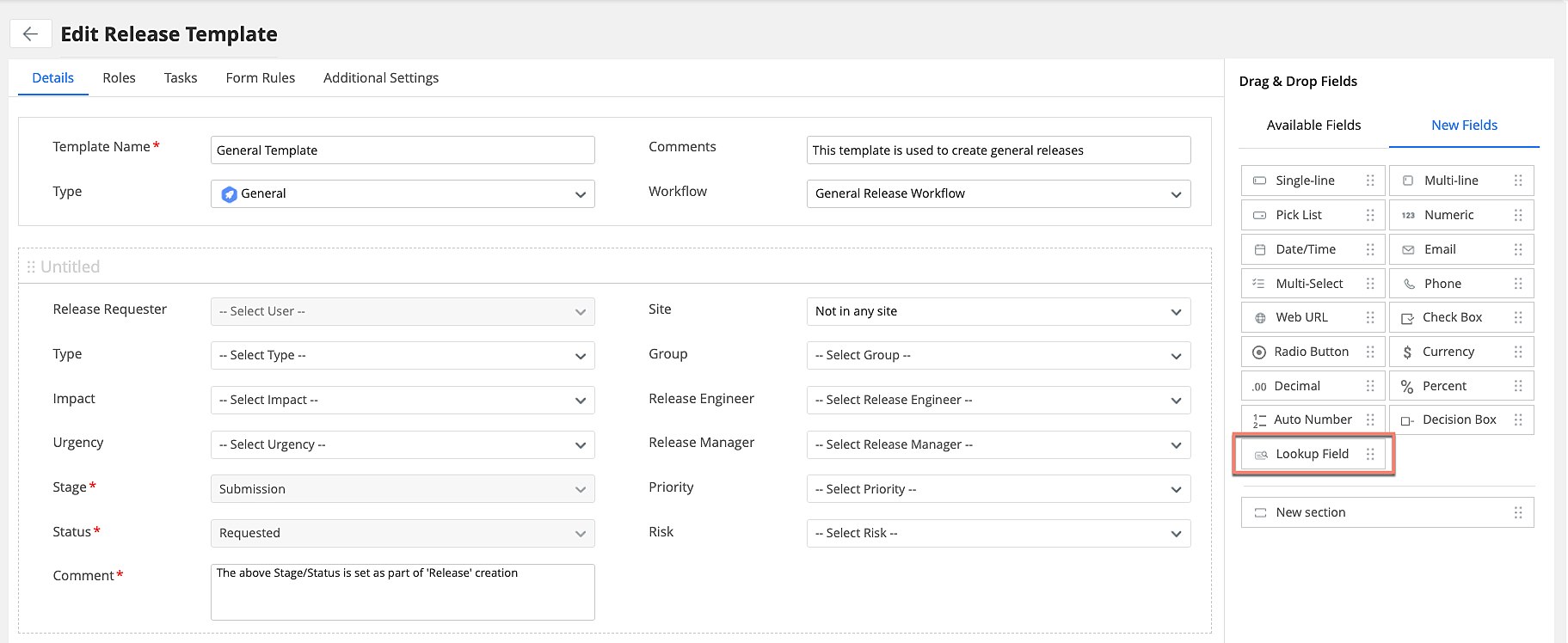Viewport: 1568px width, 643px height.
Task: Open the Site dropdown
Action: pyautogui.click(x=998, y=311)
